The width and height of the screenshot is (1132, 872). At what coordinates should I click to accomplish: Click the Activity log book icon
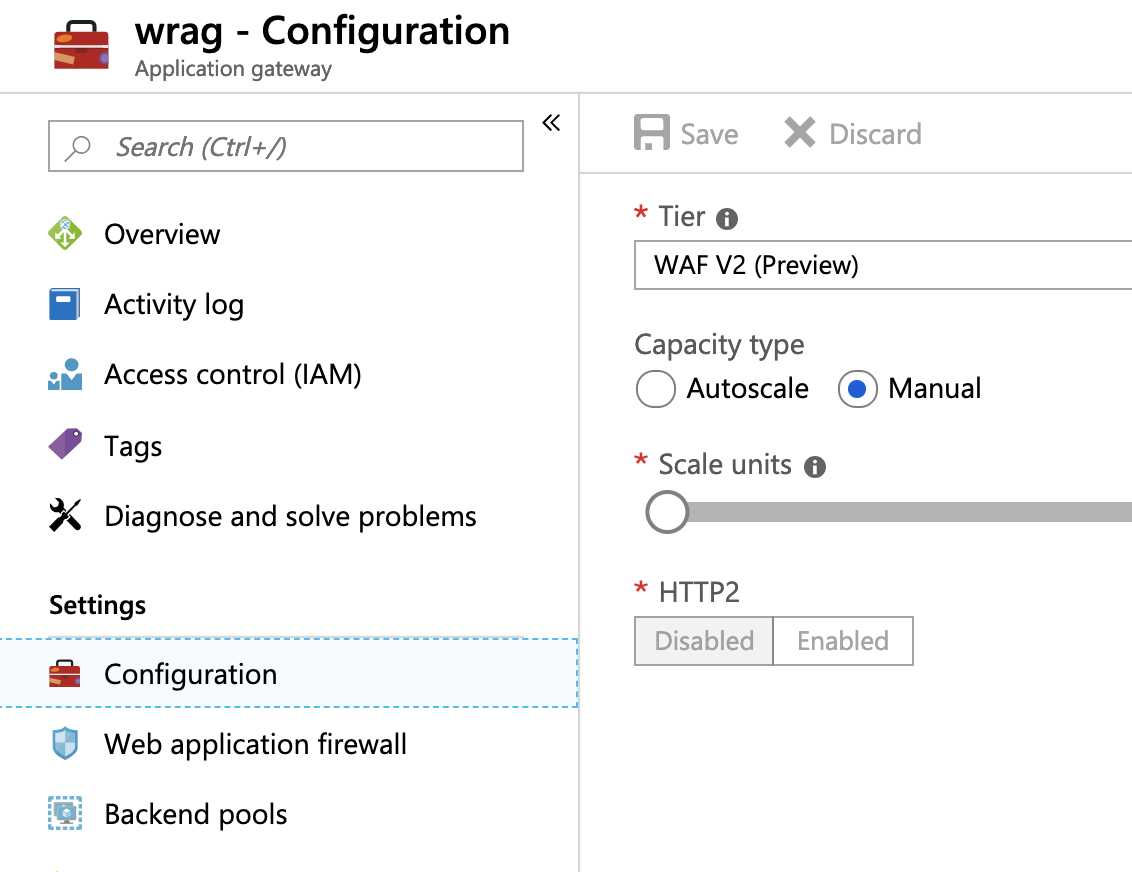pyautogui.click(x=65, y=304)
